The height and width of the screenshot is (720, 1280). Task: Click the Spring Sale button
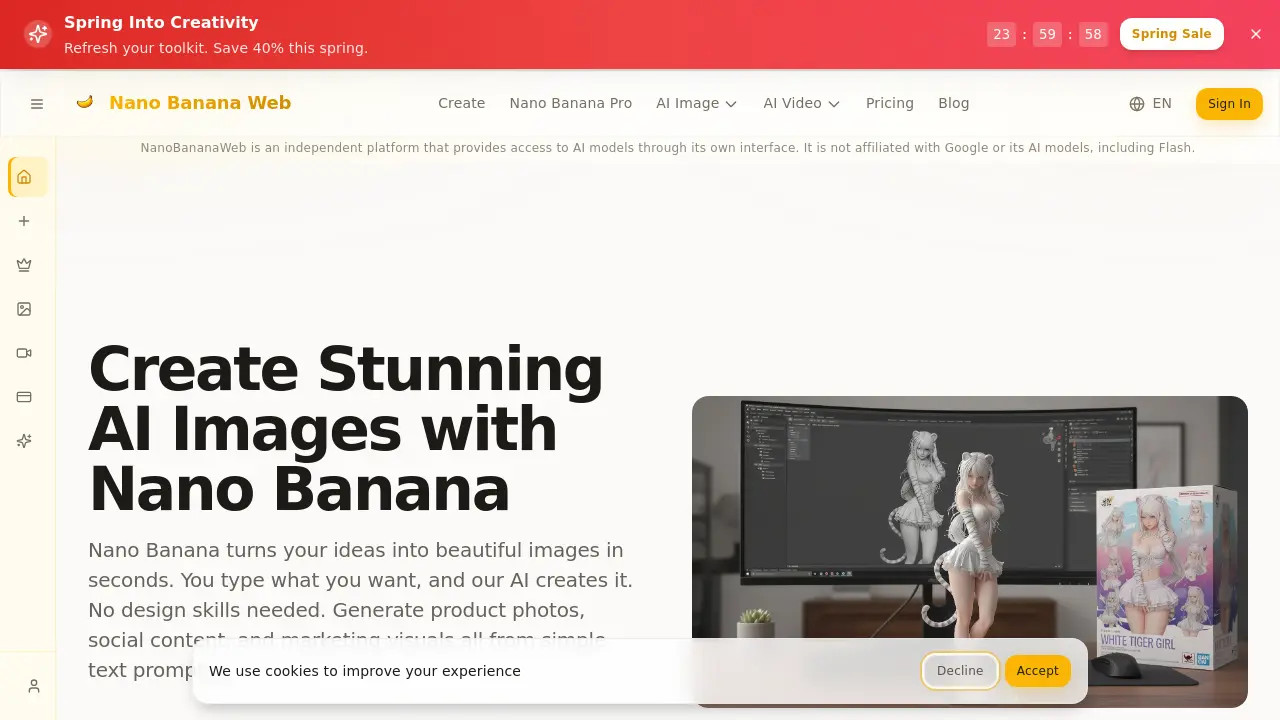[1172, 34]
